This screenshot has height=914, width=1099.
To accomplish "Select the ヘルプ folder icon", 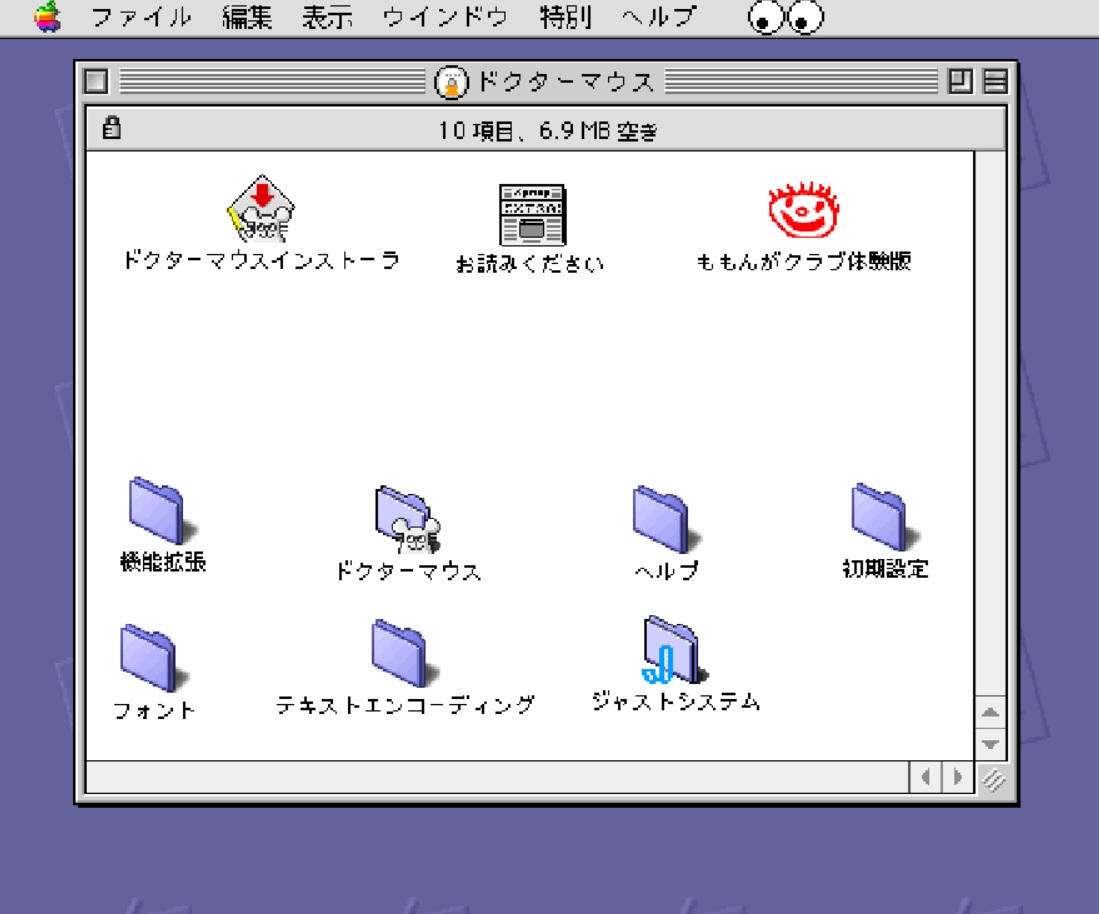I will coord(666,519).
